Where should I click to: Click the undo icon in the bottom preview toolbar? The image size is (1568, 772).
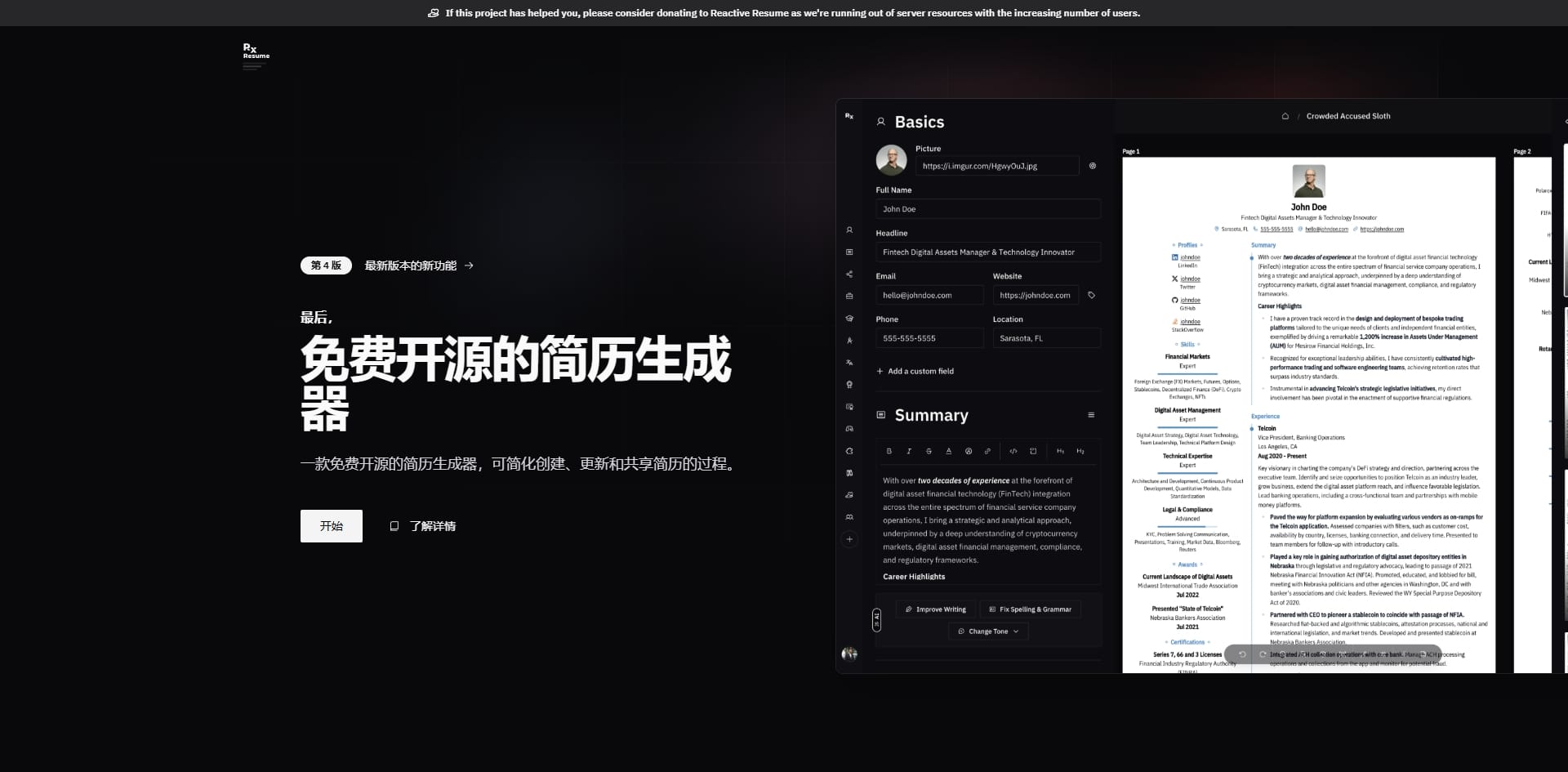click(1242, 654)
